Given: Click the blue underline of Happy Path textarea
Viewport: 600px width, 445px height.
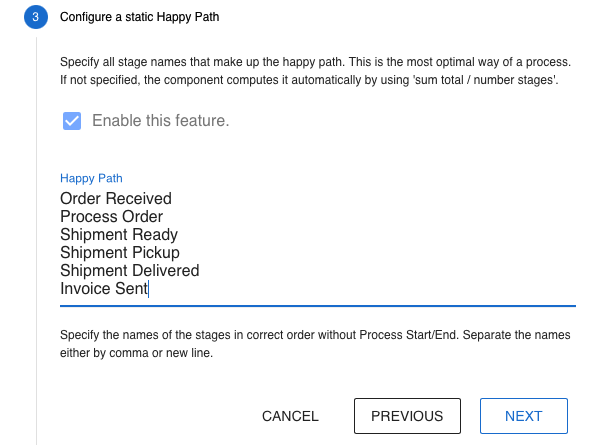Looking at the screenshot, I should tap(318, 305).
